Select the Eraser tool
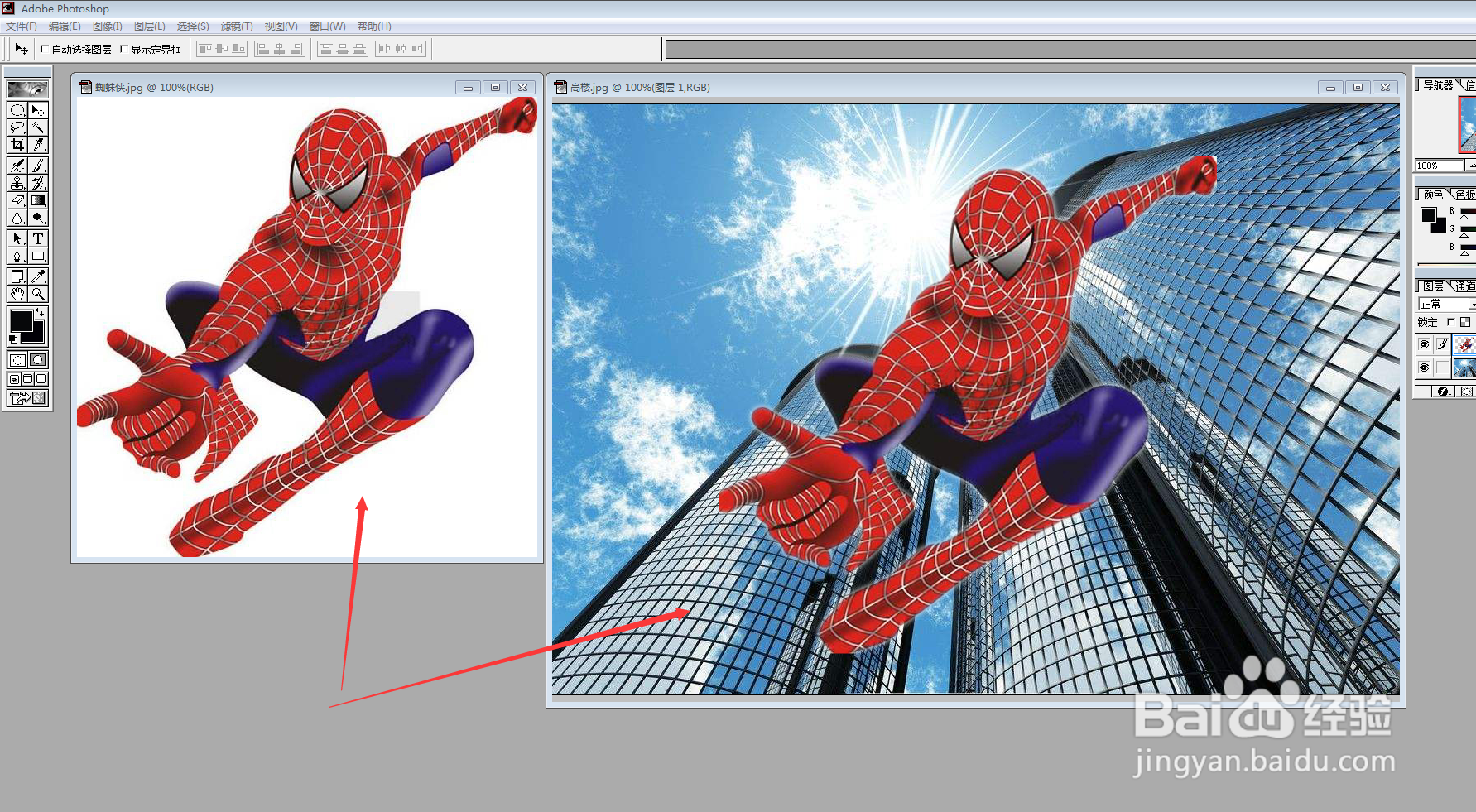This screenshot has width=1476, height=812. (17, 200)
